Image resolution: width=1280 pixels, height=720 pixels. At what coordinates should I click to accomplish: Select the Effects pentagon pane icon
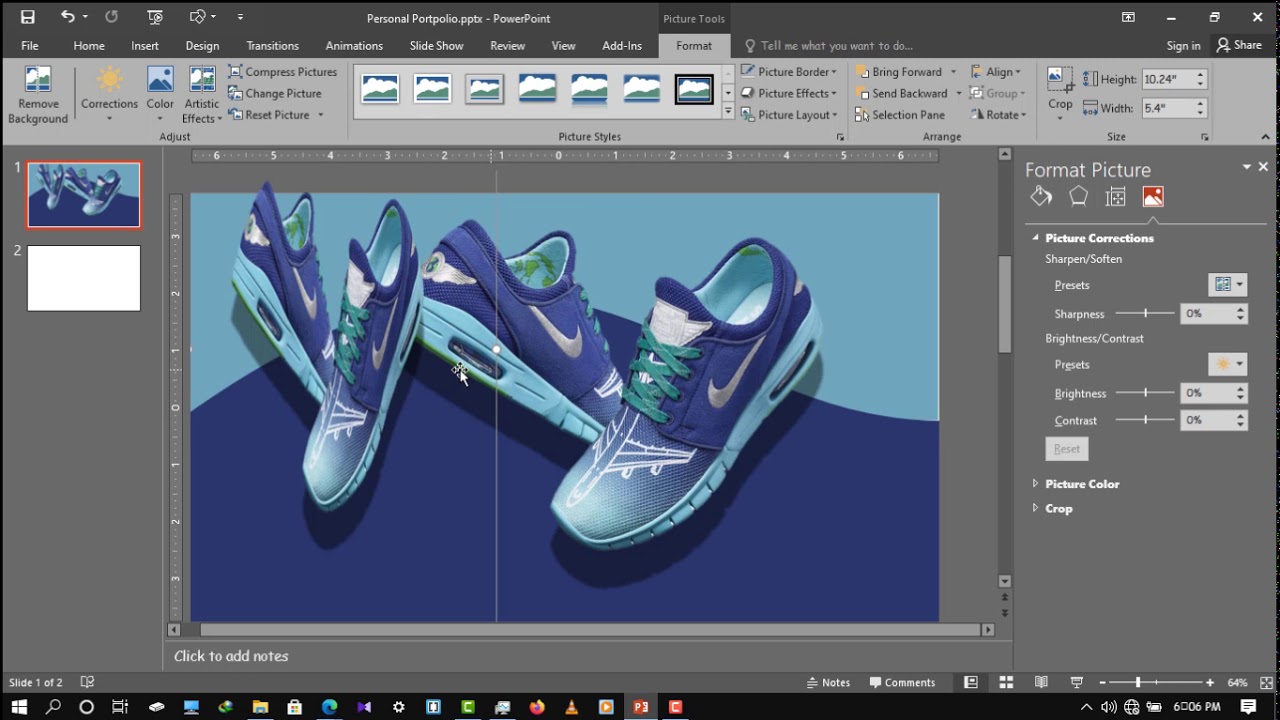coord(1078,197)
